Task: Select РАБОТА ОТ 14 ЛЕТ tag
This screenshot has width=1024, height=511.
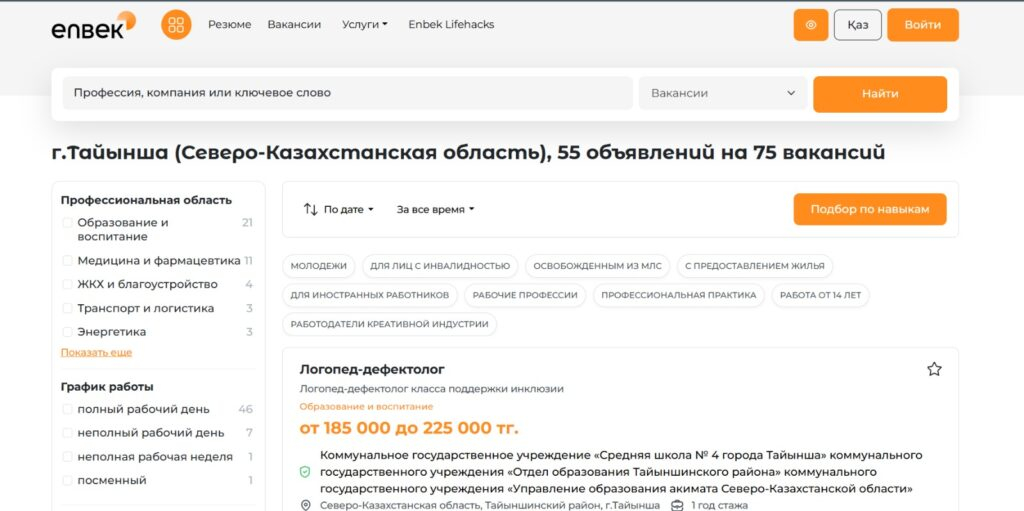Action: coord(820,295)
